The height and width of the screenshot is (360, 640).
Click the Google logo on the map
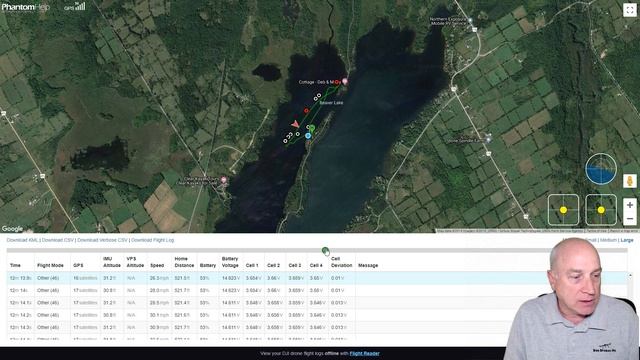12,229
